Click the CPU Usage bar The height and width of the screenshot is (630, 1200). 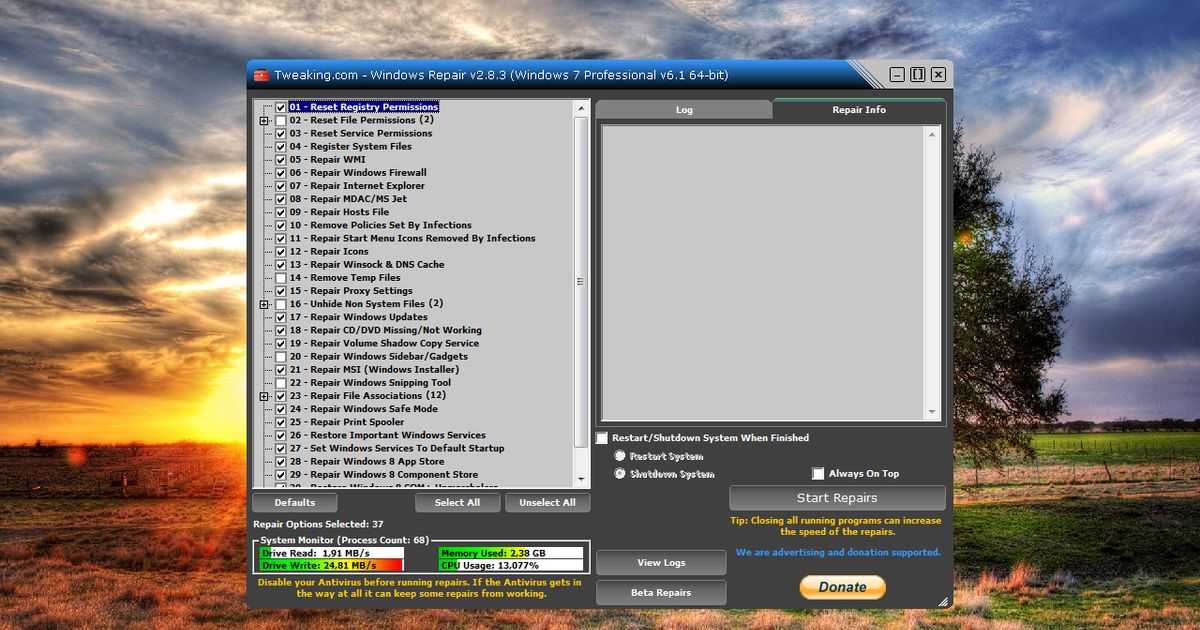(511, 566)
